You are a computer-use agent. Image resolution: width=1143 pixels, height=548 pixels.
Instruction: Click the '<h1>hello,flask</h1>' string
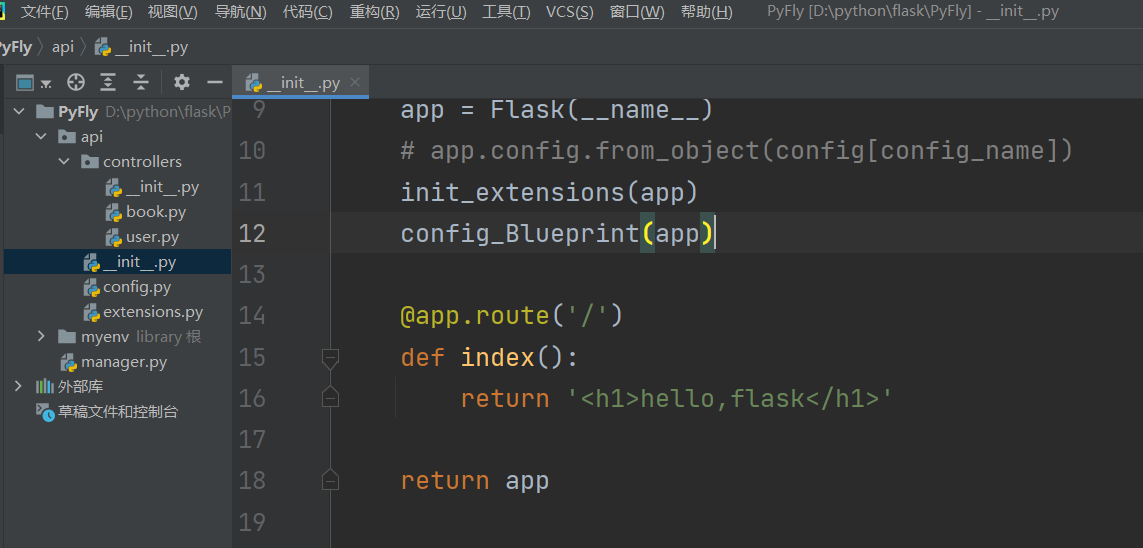coord(729,399)
